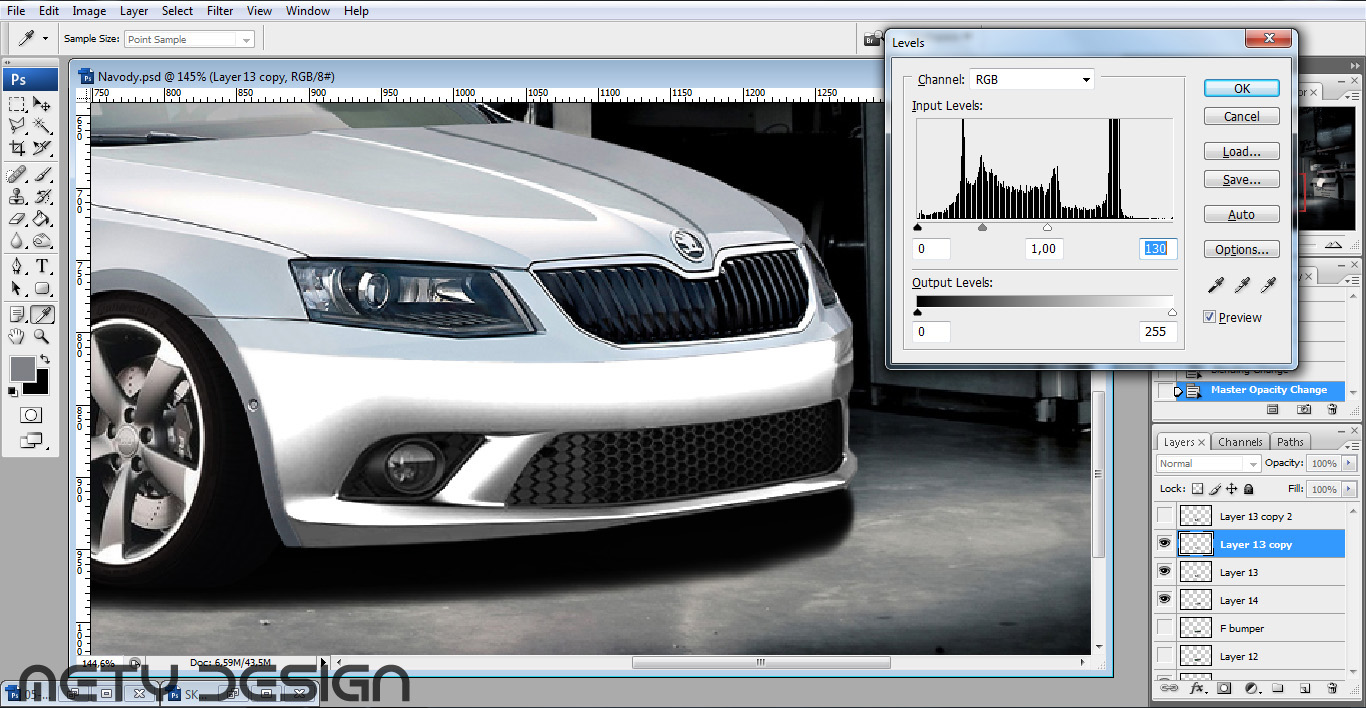Choose the Path Selection arrow tool
Viewport: 1366px width, 708px height.
17,289
